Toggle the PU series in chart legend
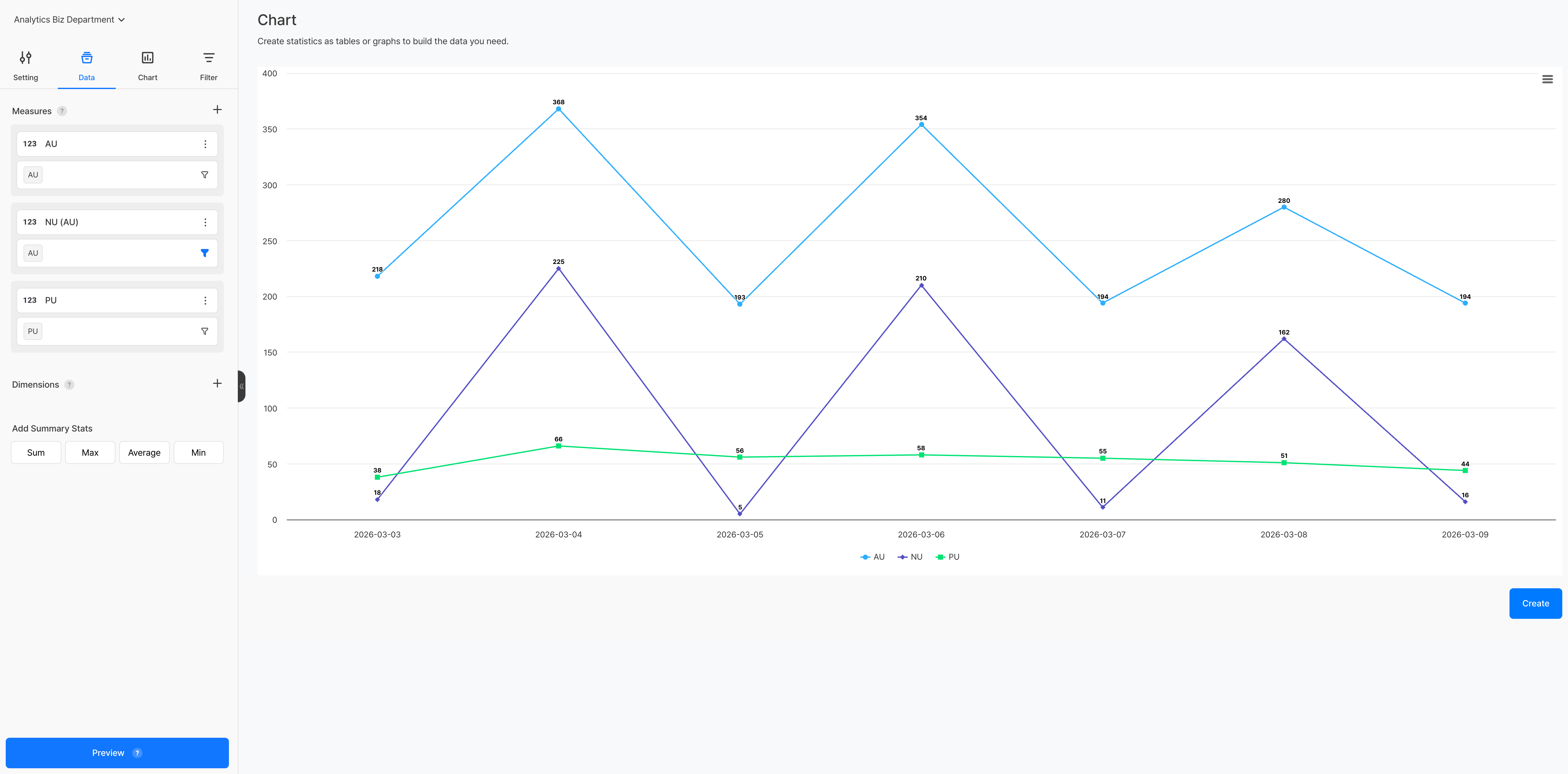The image size is (1568, 774). click(x=948, y=557)
